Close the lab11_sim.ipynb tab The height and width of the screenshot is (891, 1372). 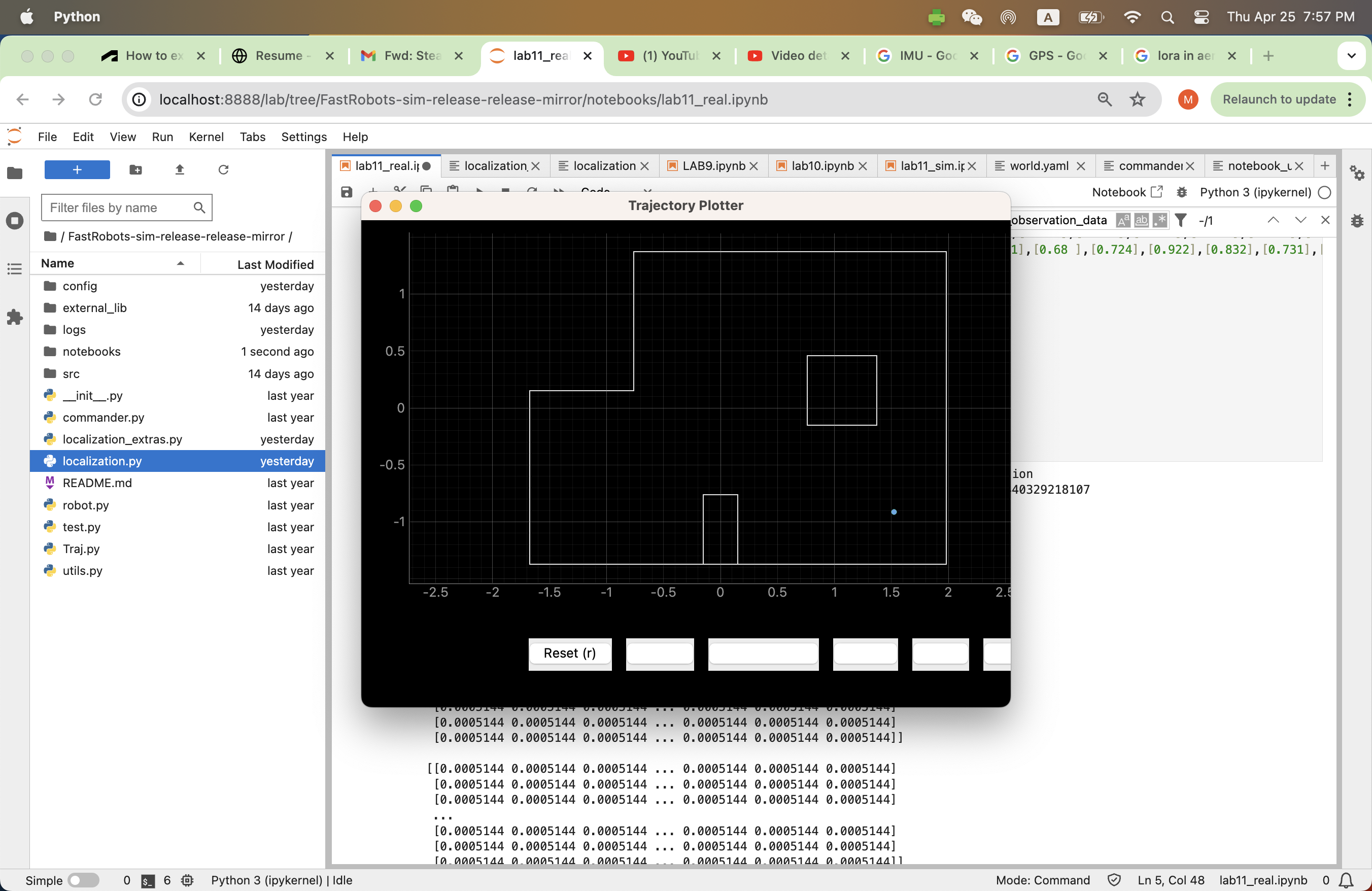(972, 166)
